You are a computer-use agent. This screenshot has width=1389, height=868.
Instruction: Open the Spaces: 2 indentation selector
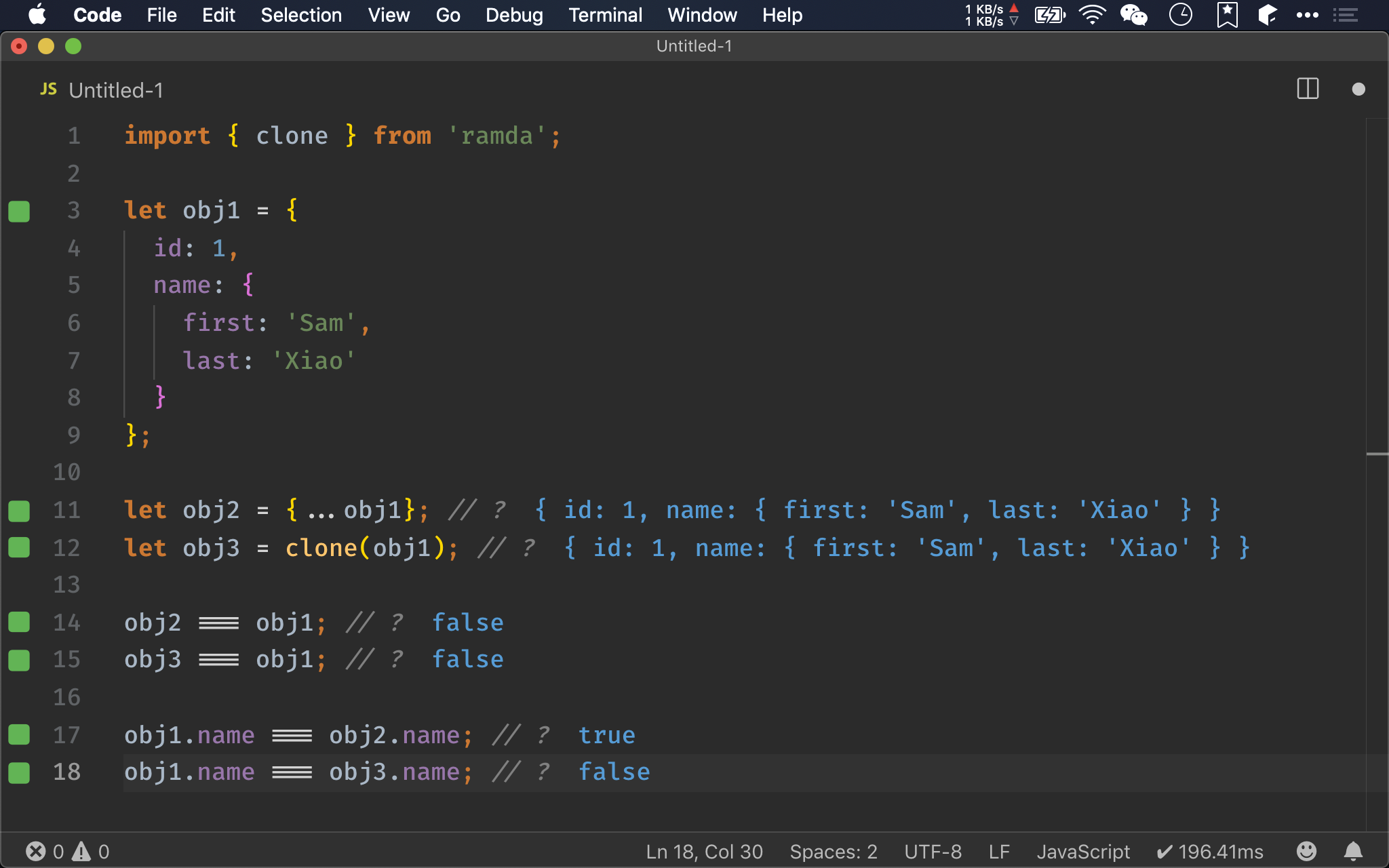[833, 851]
